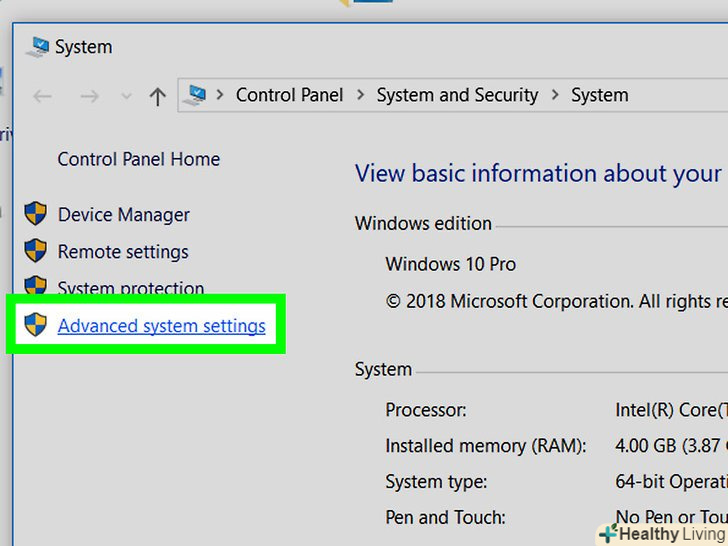Expand the chevron after System and Security
Image resolution: width=728 pixels, height=546 pixels.
click(555, 96)
